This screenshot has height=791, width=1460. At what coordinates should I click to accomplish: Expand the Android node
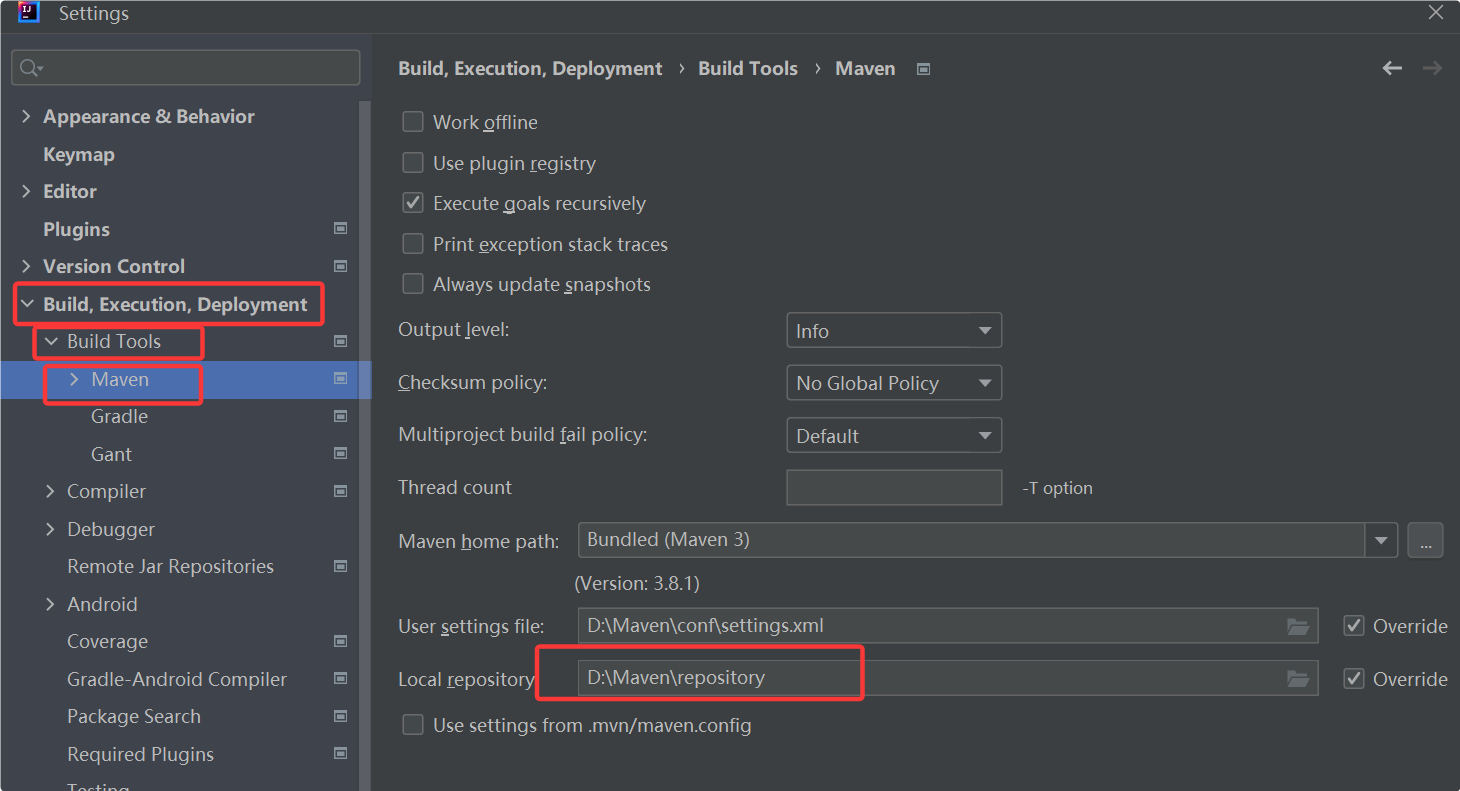(x=50, y=604)
